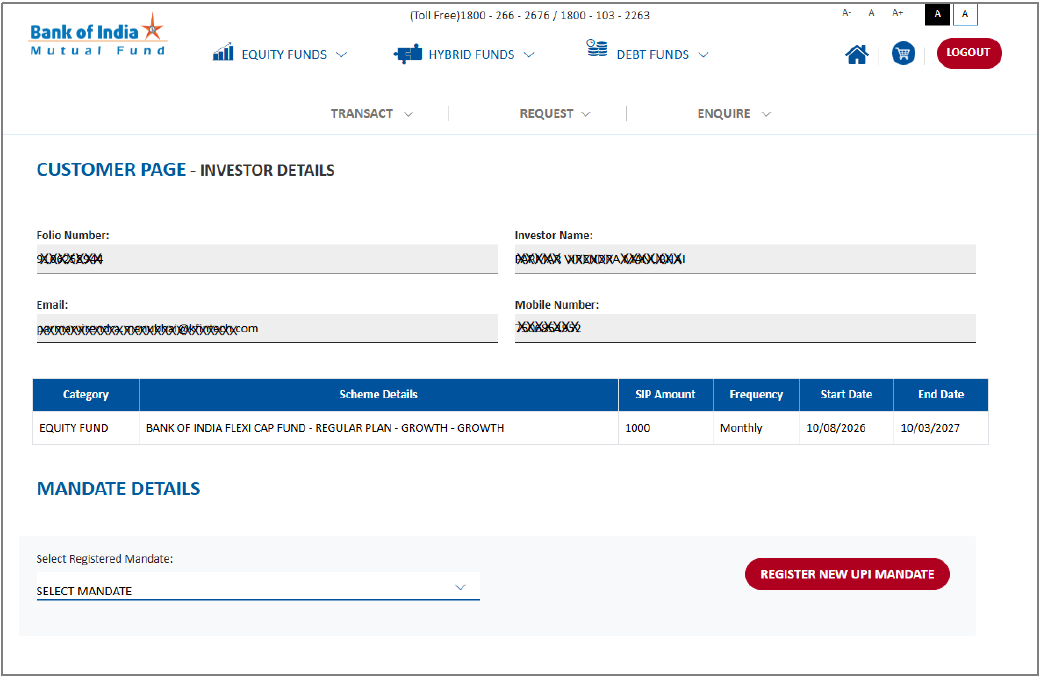The image size is (1041, 677).
Task: Open the Select Mandate dropdown
Action: click(x=258, y=587)
